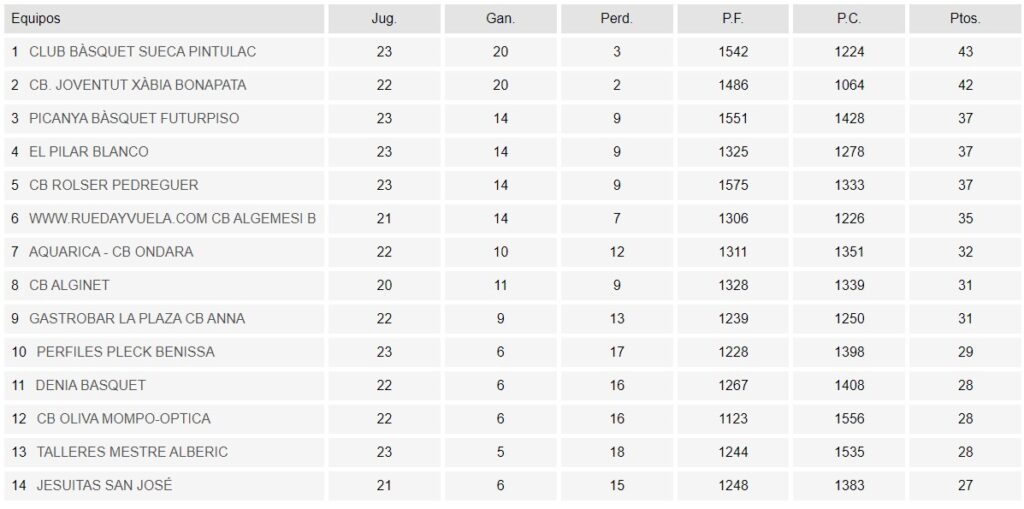Click JESUITAS SAN JOSÉ team name
This screenshot has height=509, width=1024.
pos(104,485)
